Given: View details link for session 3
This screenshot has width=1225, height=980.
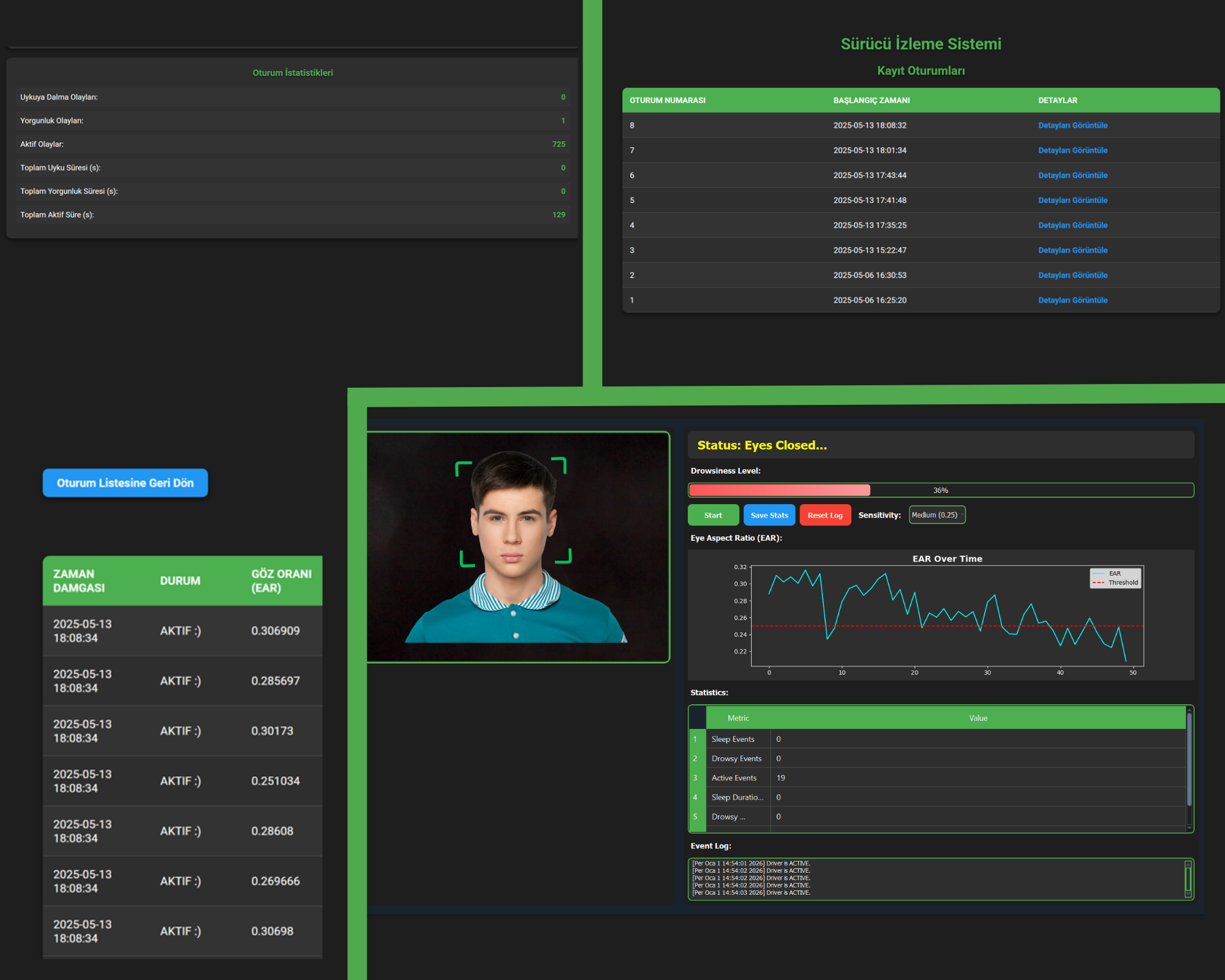Looking at the screenshot, I should coord(1072,251).
